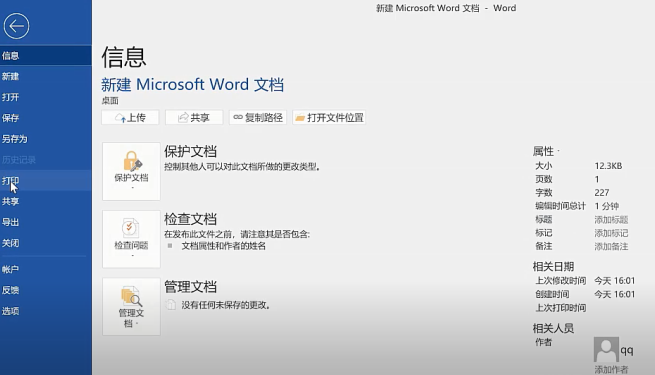
Task: Click the 添加标题 field
Action: click(x=611, y=220)
